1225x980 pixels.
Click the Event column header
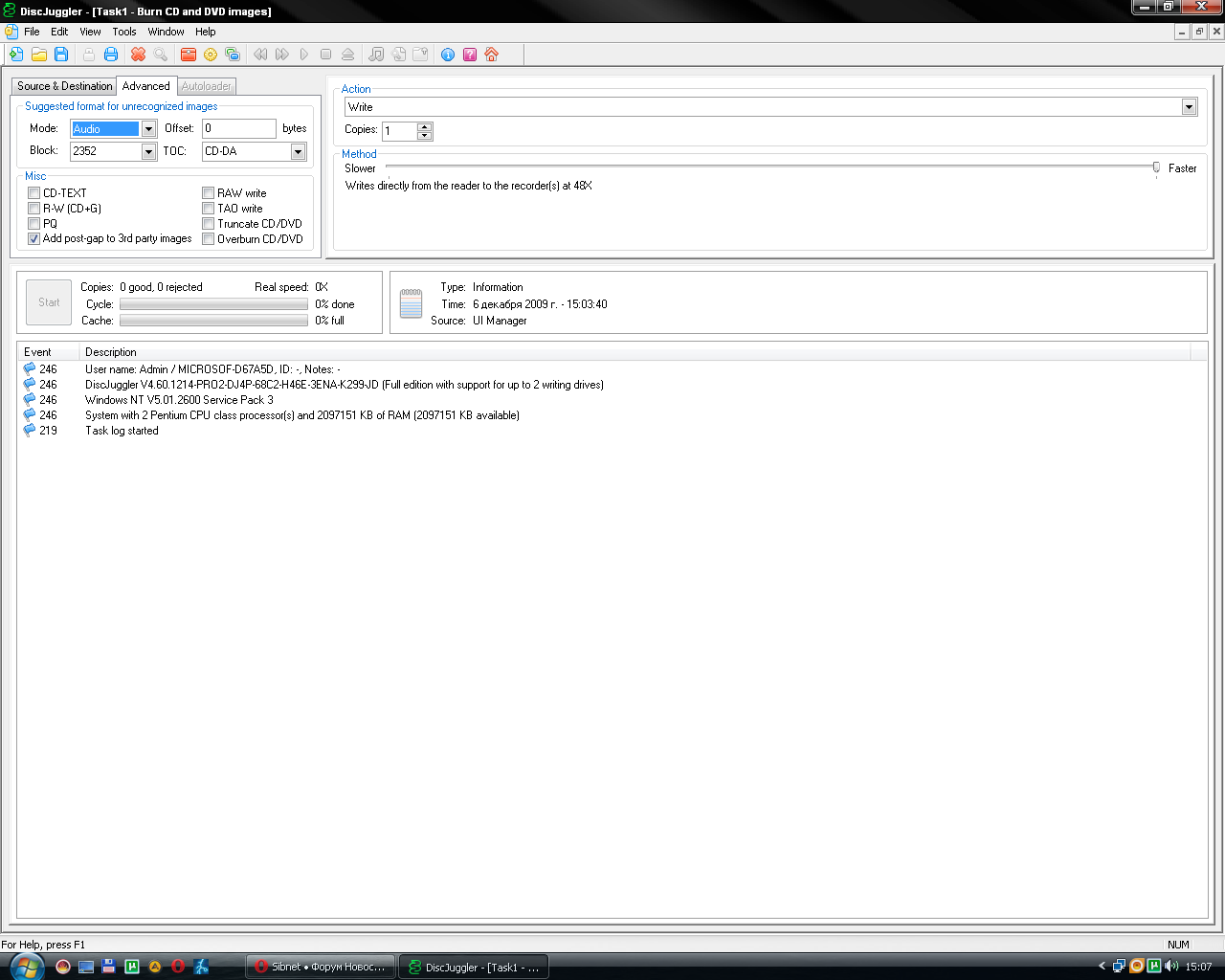tap(48, 352)
